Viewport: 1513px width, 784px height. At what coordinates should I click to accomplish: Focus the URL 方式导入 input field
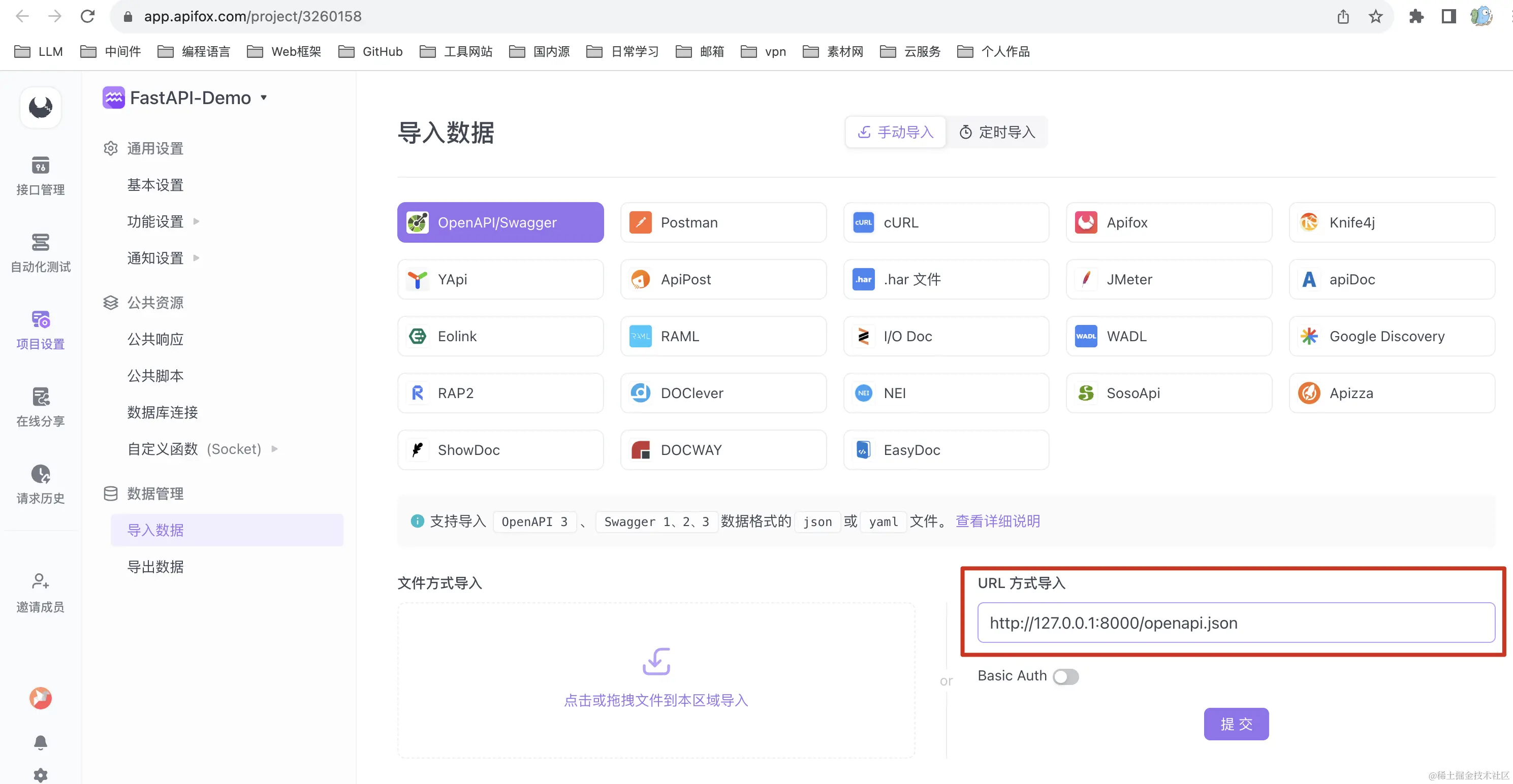point(1236,623)
